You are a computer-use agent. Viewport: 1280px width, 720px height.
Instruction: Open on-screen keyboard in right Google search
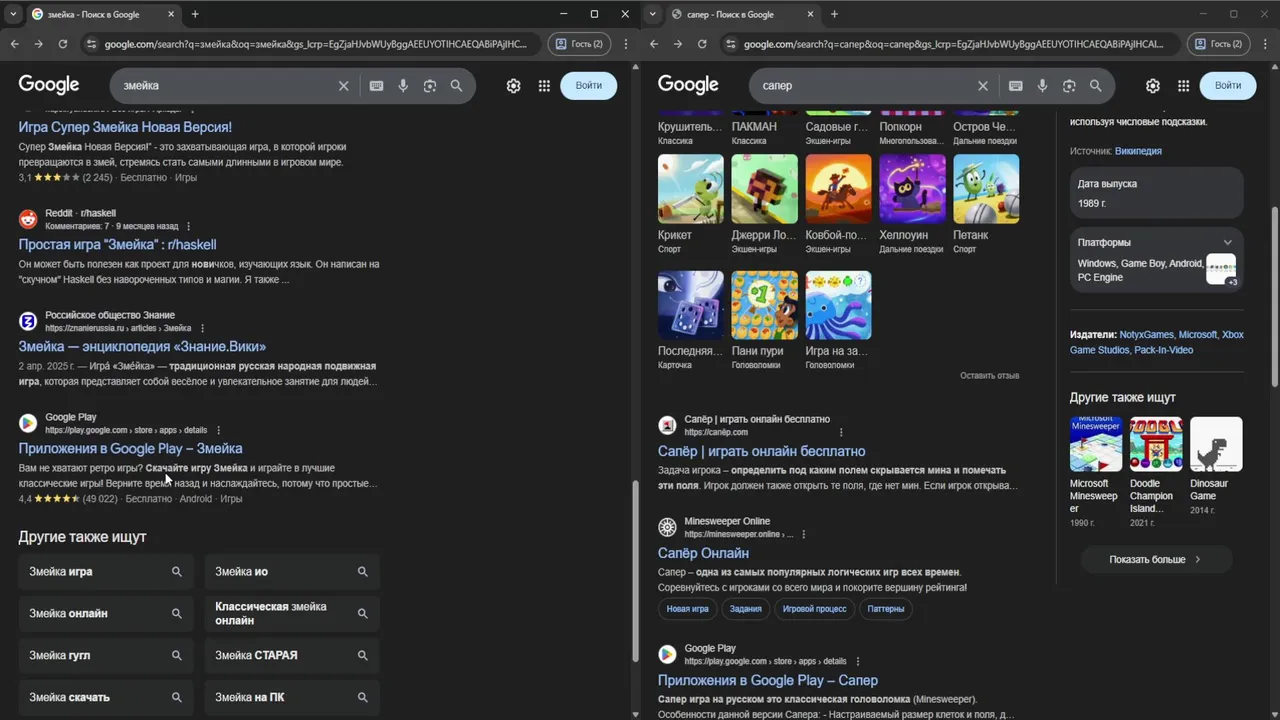pos(1015,86)
